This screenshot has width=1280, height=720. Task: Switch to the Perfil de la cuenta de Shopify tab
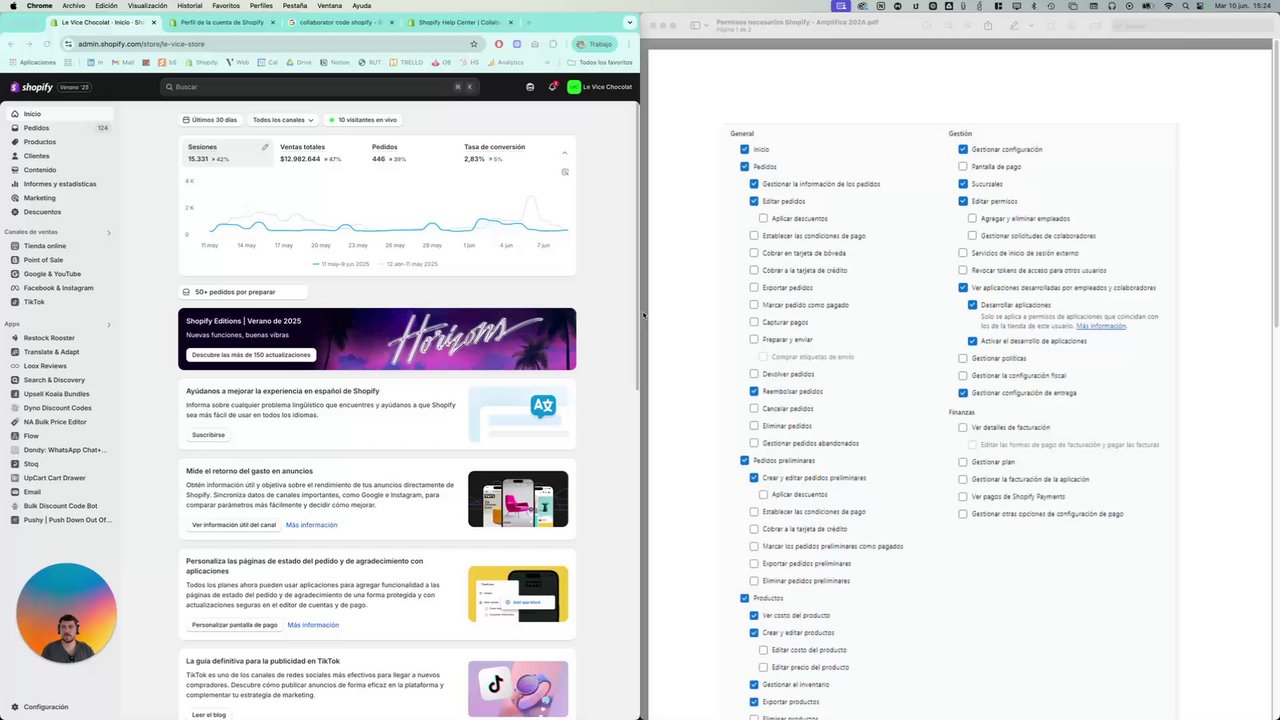point(222,22)
